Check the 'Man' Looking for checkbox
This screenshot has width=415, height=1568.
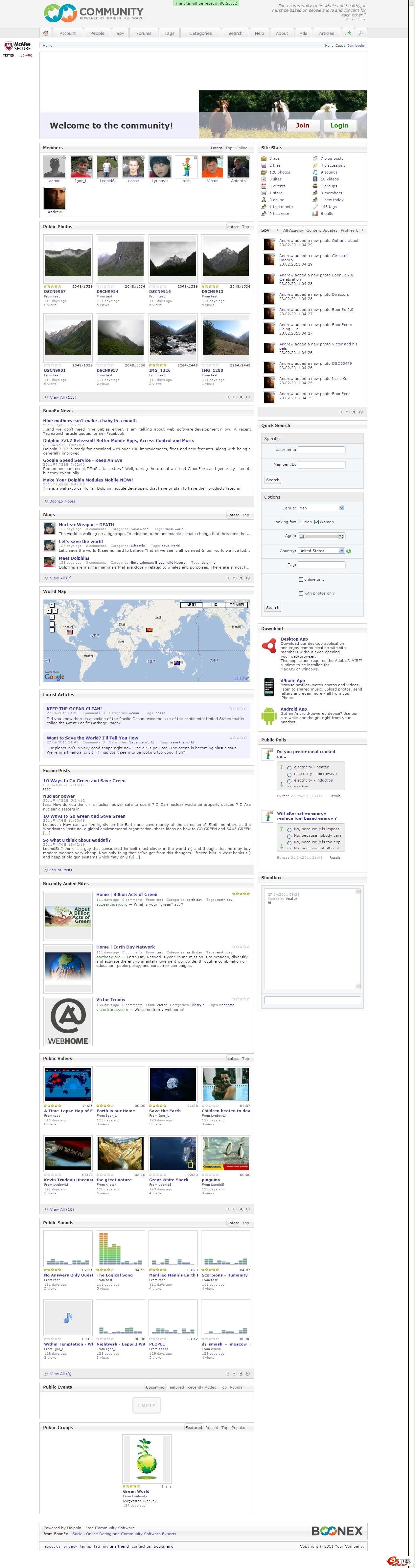[x=301, y=522]
